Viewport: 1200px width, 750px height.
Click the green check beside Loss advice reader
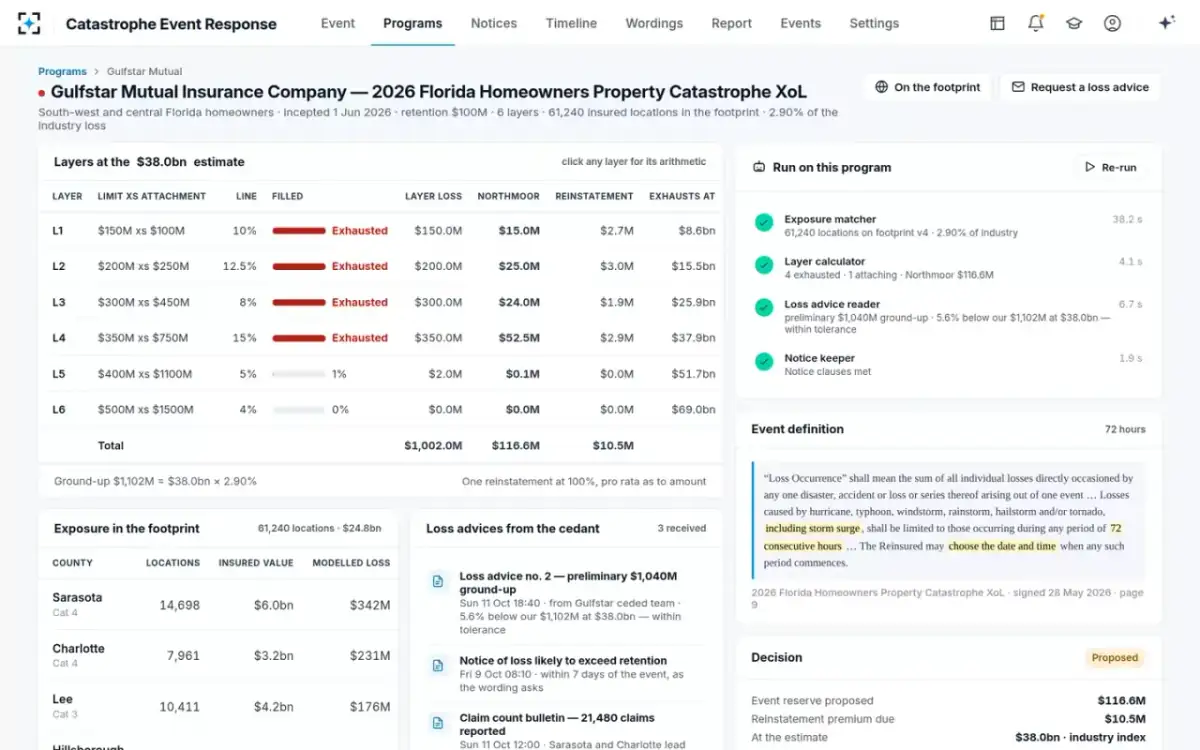click(764, 308)
